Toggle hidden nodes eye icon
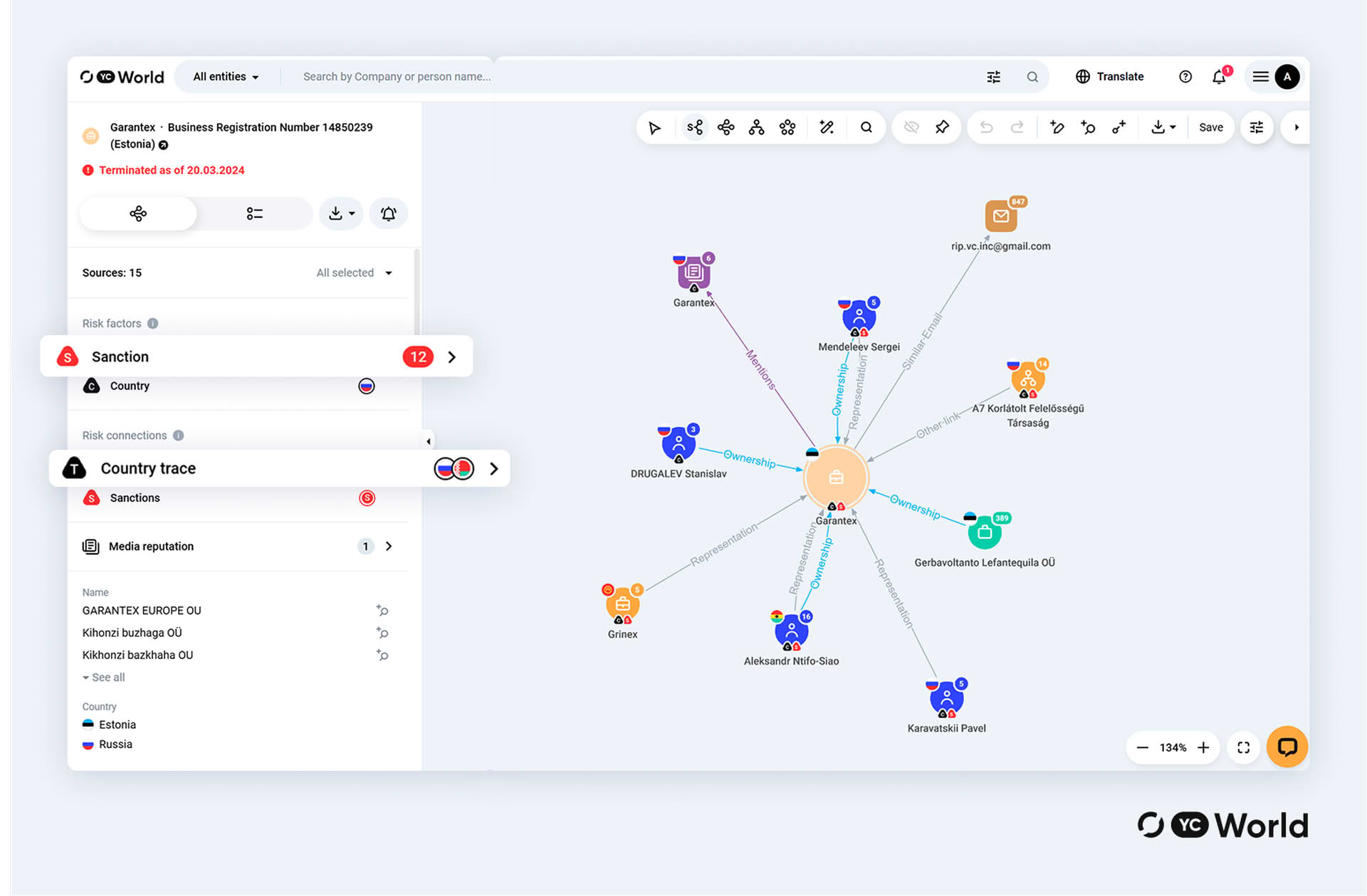1367x896 pixels. [911, 128]
